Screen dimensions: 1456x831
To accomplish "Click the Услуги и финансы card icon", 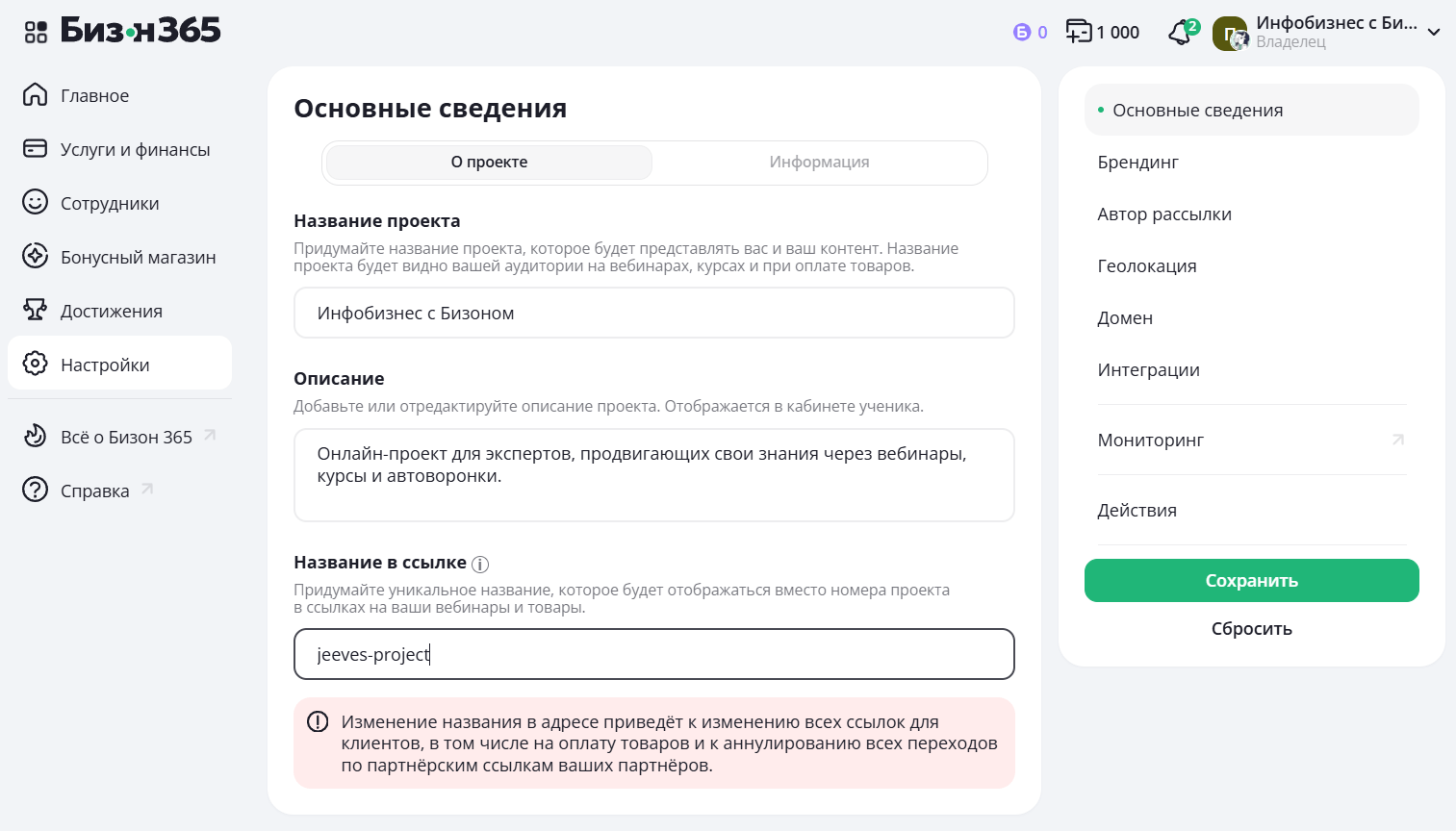I will 36,148.
